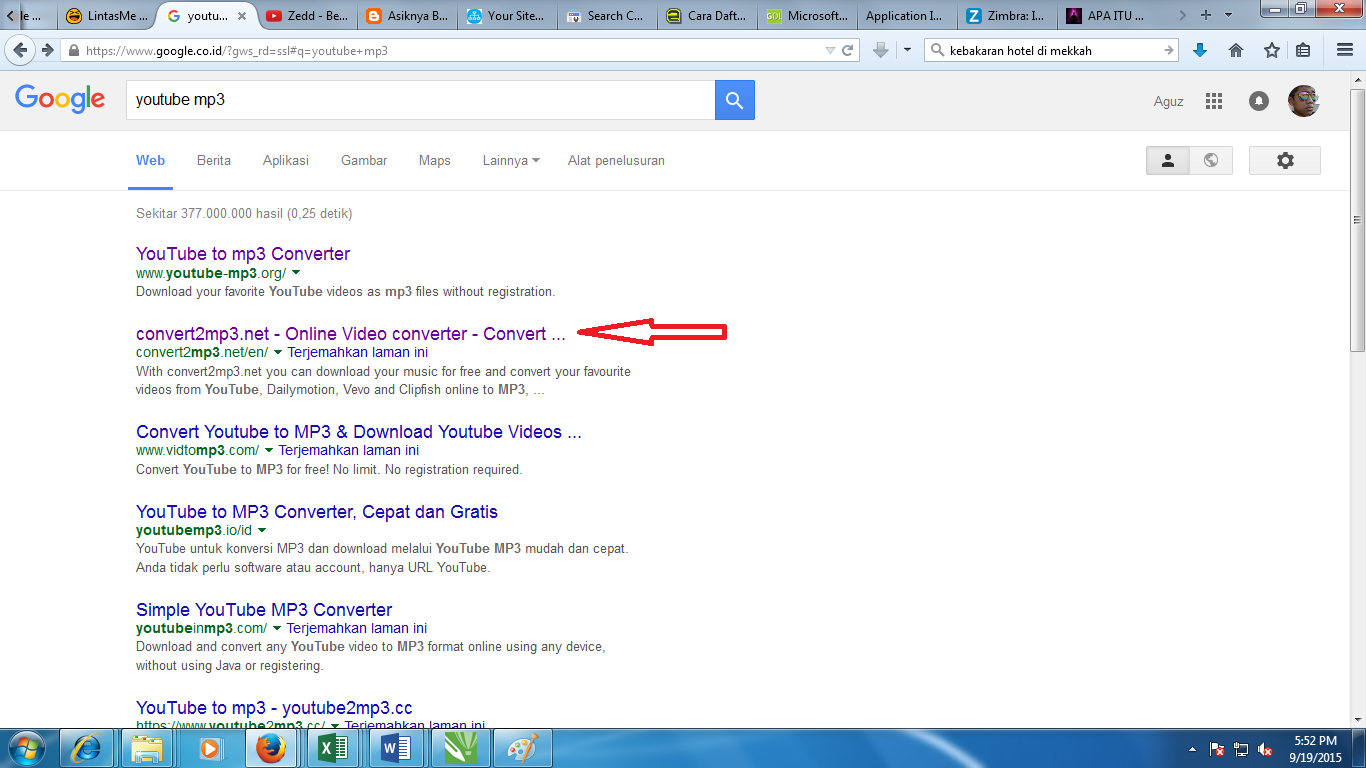Expand arrow next to youtubemp3.io/id URL
Image resolution: width=1366 pixels, height=768 pixels.
pyautogui.click(x=262, y=531)
